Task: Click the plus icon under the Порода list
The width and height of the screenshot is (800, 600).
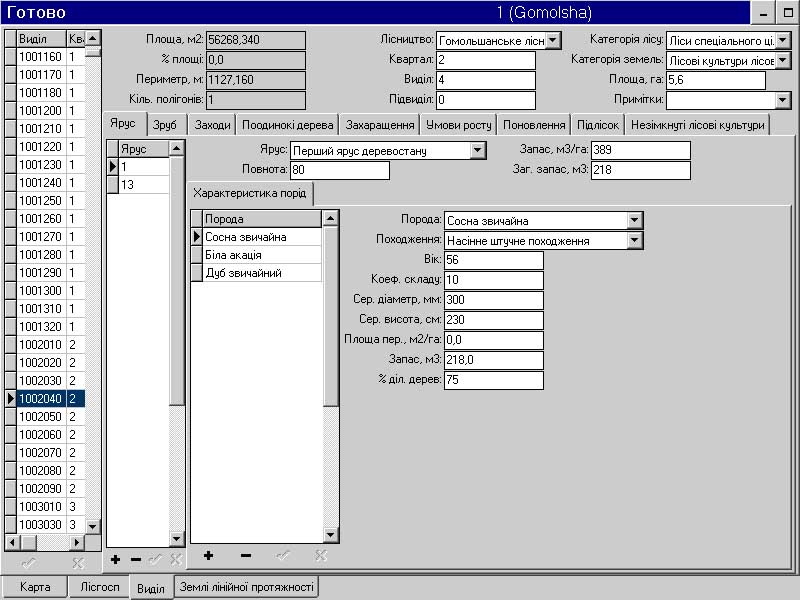Action: pyautogui.click(x=208, y=556)
